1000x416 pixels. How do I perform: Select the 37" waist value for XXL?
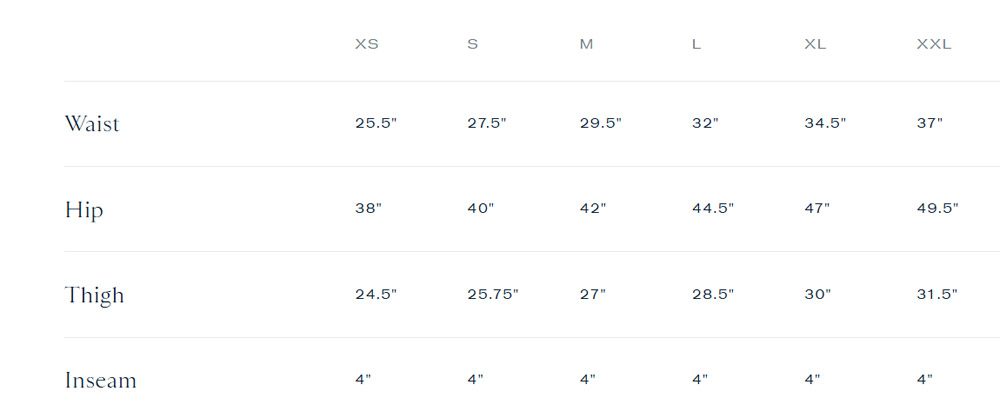pyautogui.click(x=930, y=123)
